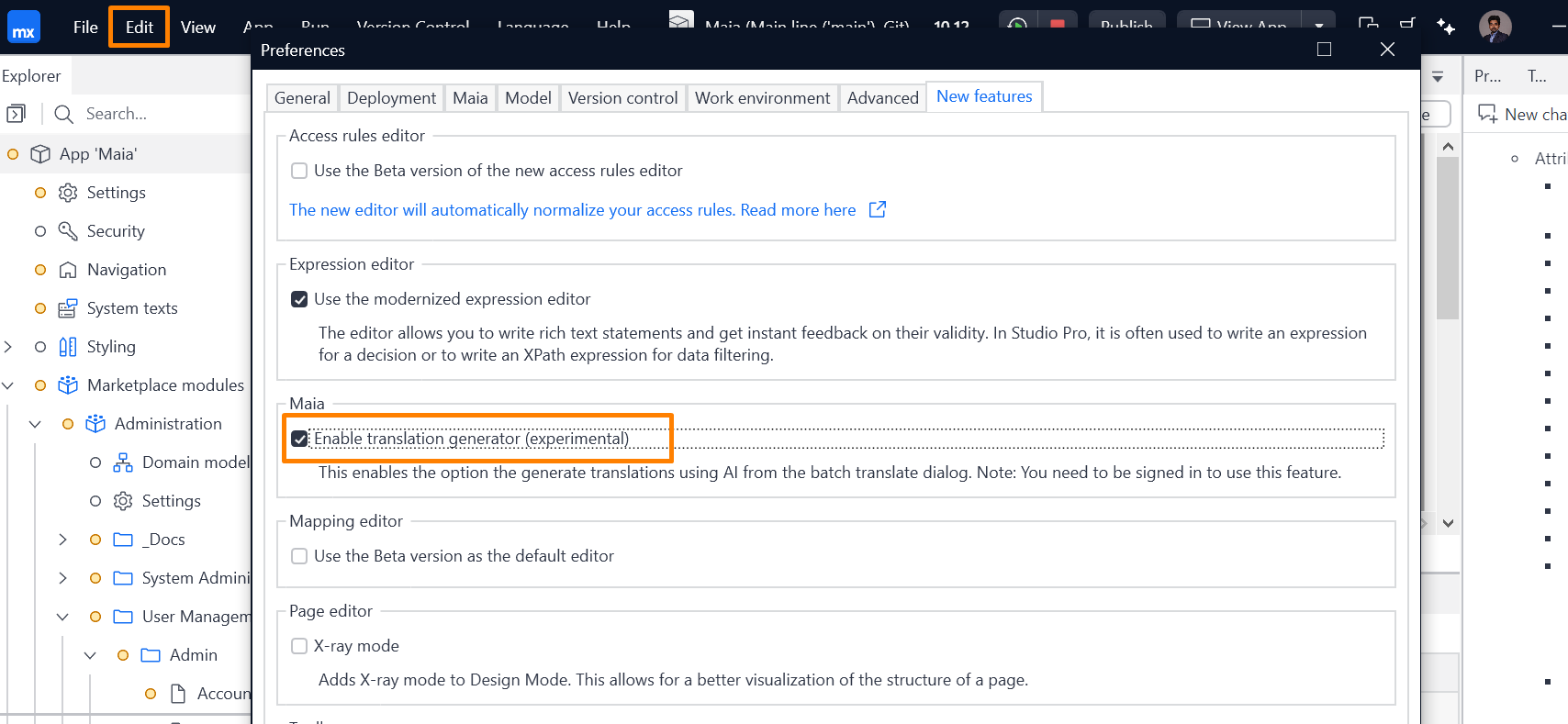Click the Security key icon
The width and height of the screenshot is (1568, 724).
pyautogui.click(x=68, y=231)
